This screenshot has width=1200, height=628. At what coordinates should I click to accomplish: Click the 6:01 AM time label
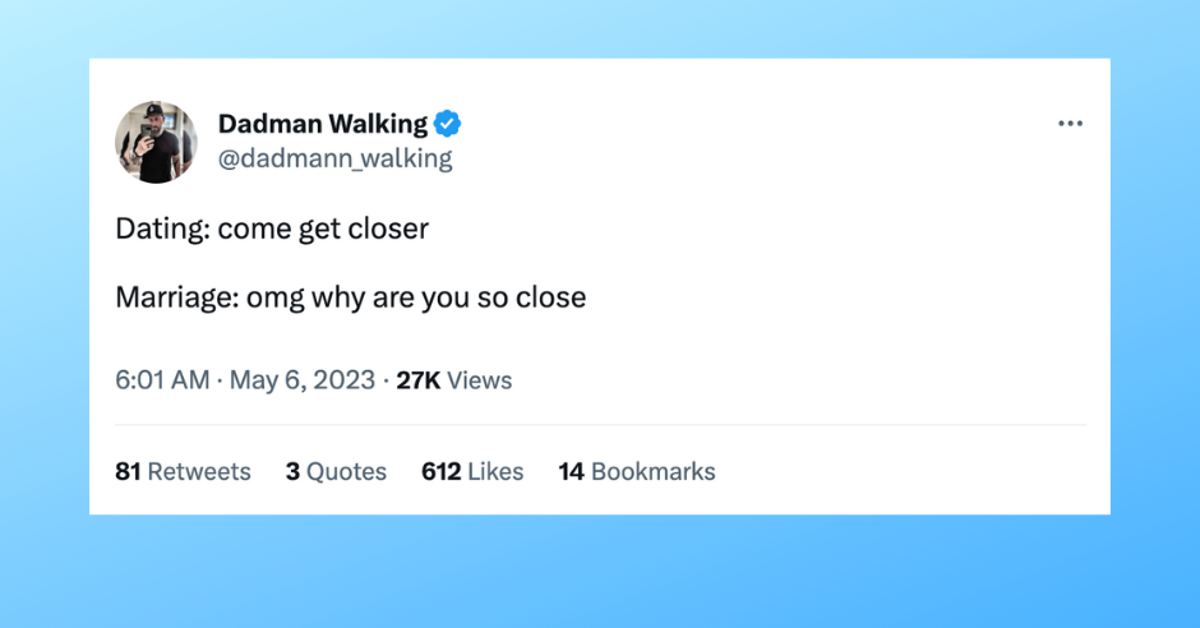pyautogui.click(x=162, y=380)
